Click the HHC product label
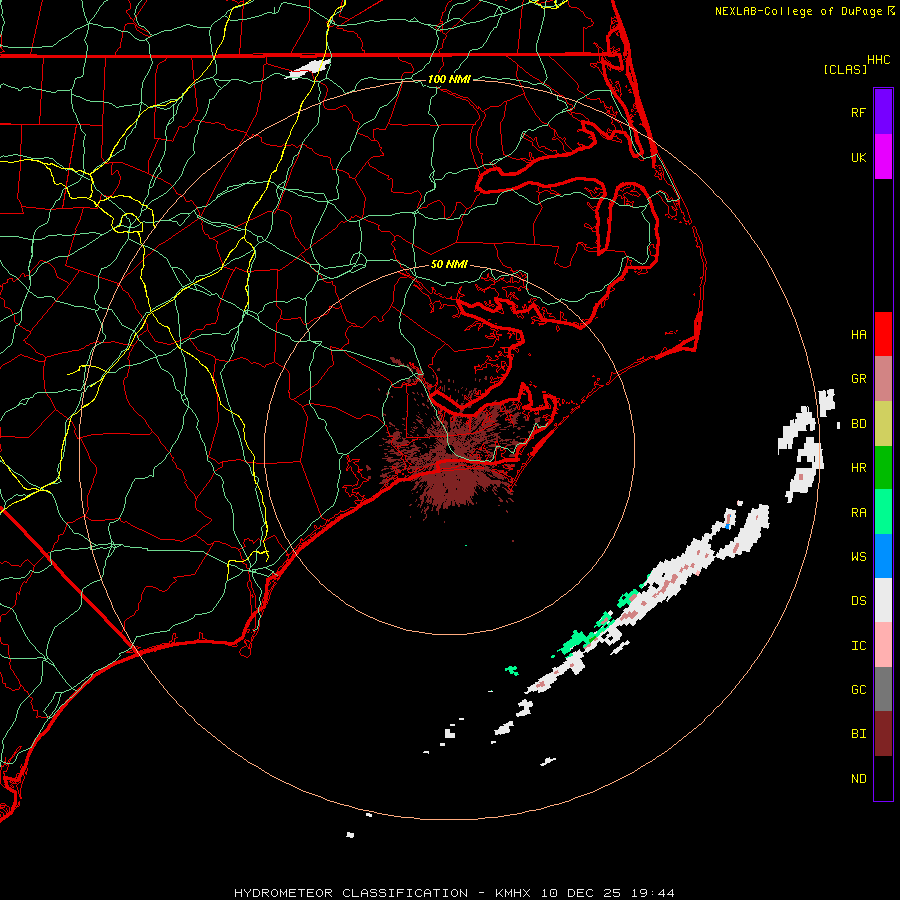Screen dimensions: 900x900 [878, 60]
